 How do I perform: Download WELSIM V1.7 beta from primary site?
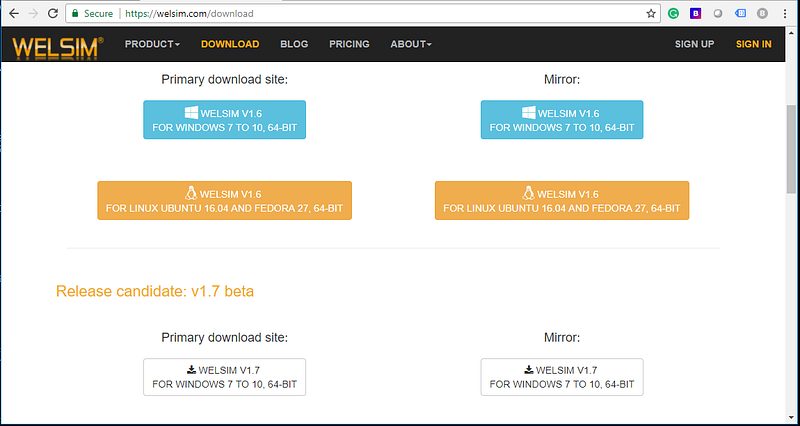[x=224, y=377]
